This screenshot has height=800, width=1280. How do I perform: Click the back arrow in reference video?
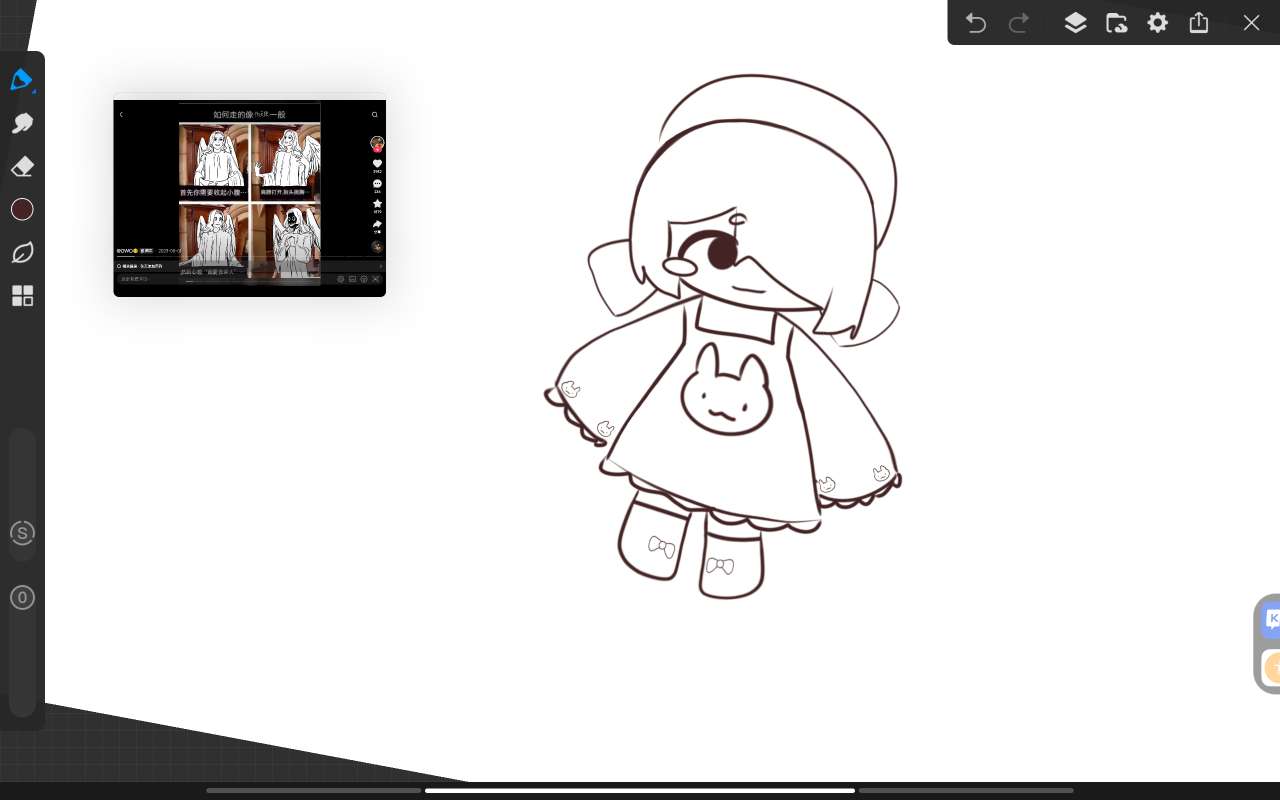point(122,115)
